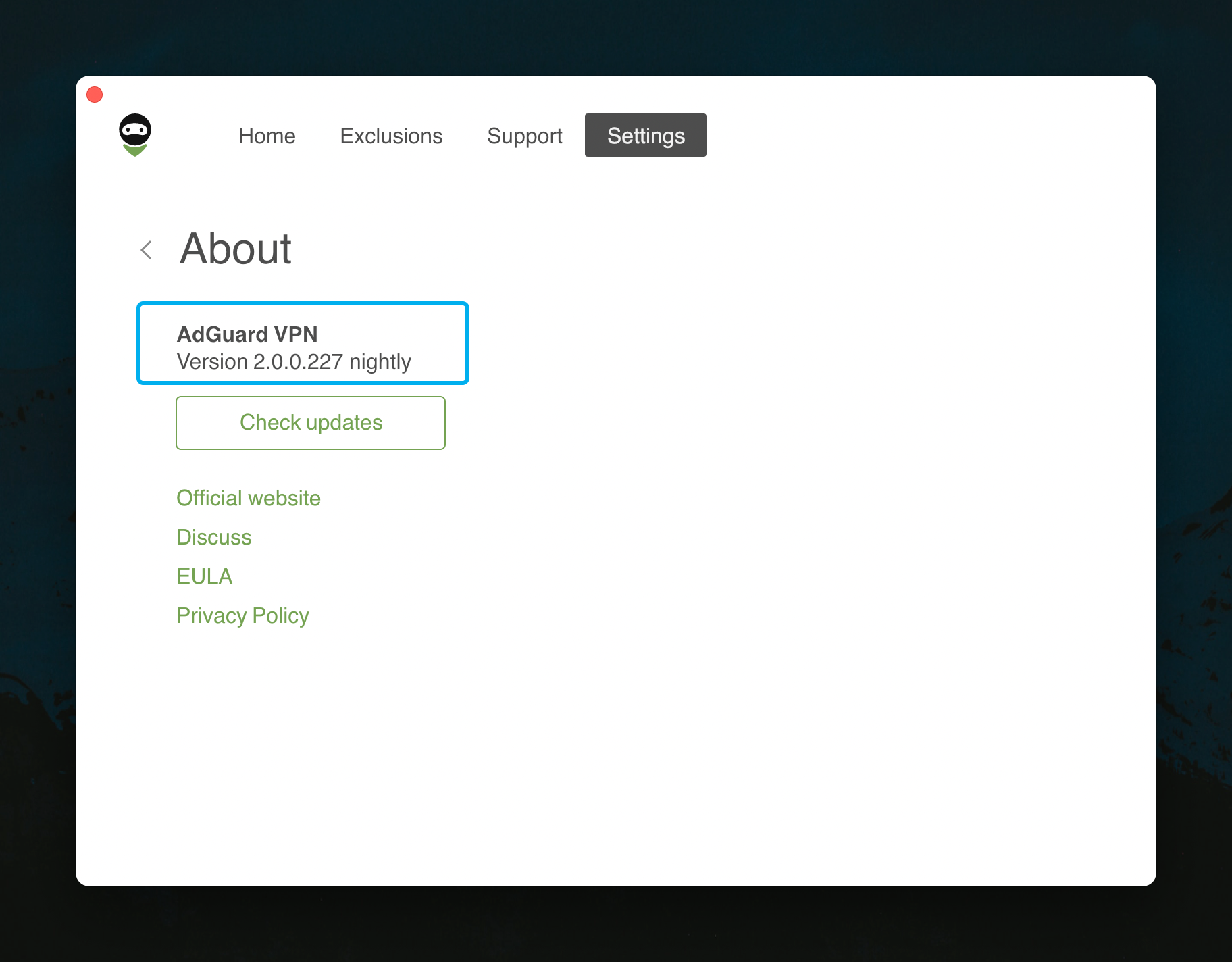This screenshot has width=1232, height=962.
Task: Go to the Support section
Action: [525, 136]
